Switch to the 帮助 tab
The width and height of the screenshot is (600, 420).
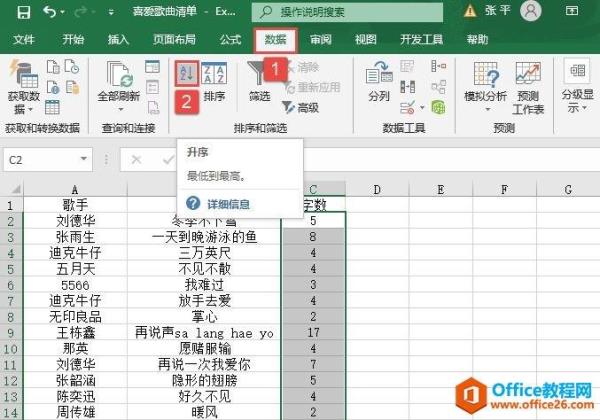tap(477, 39)
